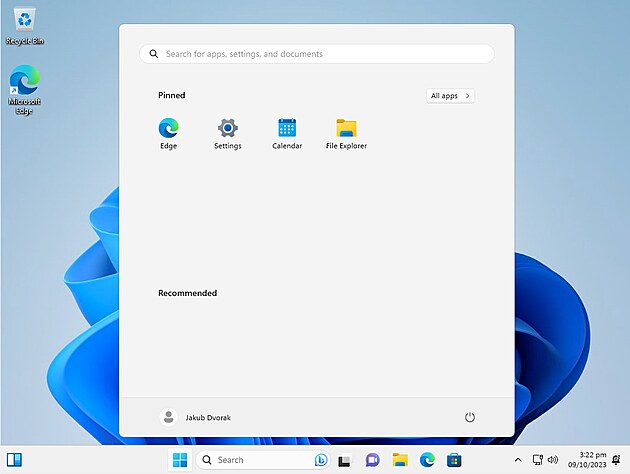Open Microsoft Store from the taskbar
This screenshot has height=474, width=630.
(454, 460)
